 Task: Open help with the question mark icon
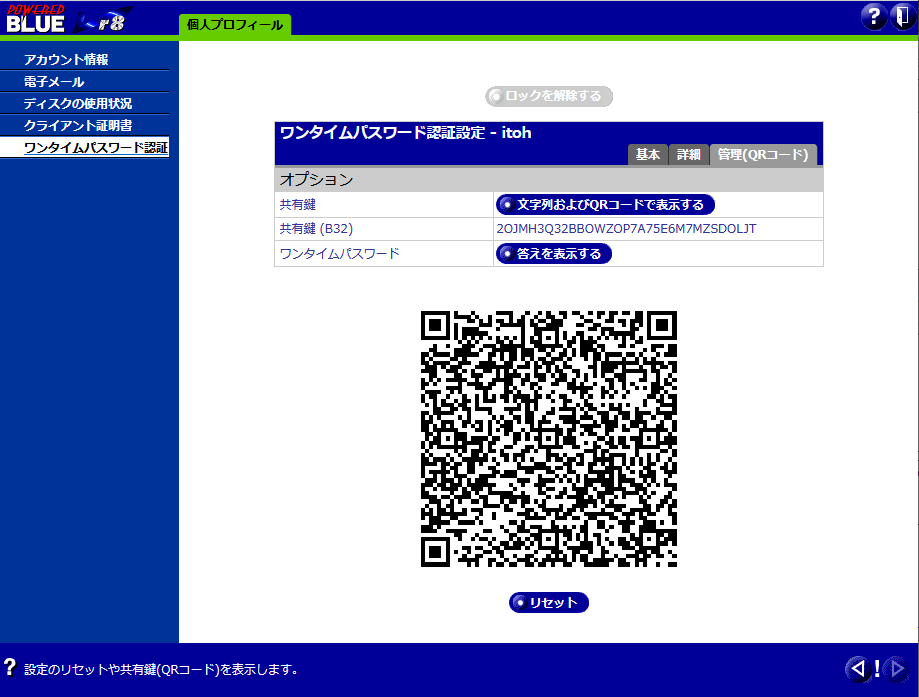[x=873, y=16]
